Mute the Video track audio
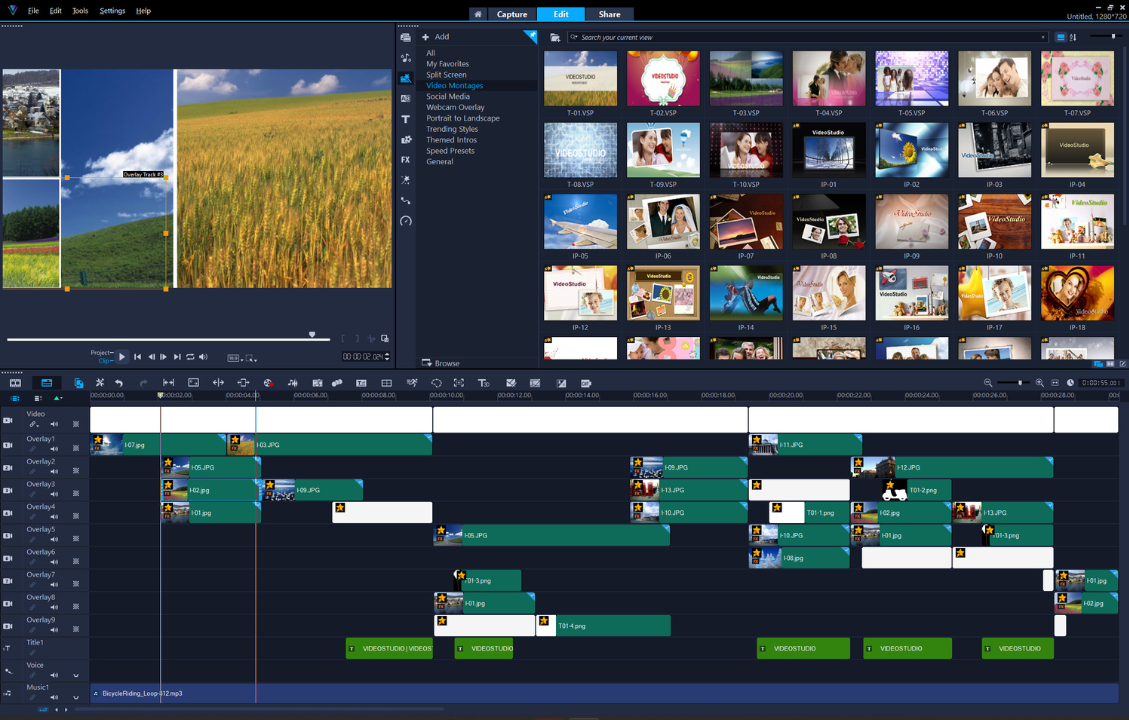Image resolution: width=1129 pixels, height=720 pixels. click(x=54, y=424)
